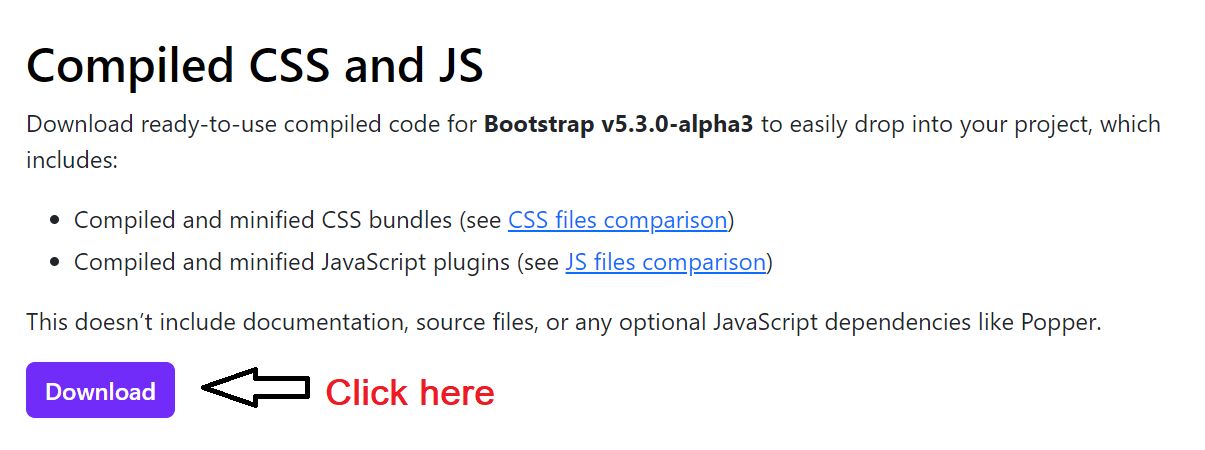
Task: Click the word "Popper" in the note
Action: coord(1062,323)
